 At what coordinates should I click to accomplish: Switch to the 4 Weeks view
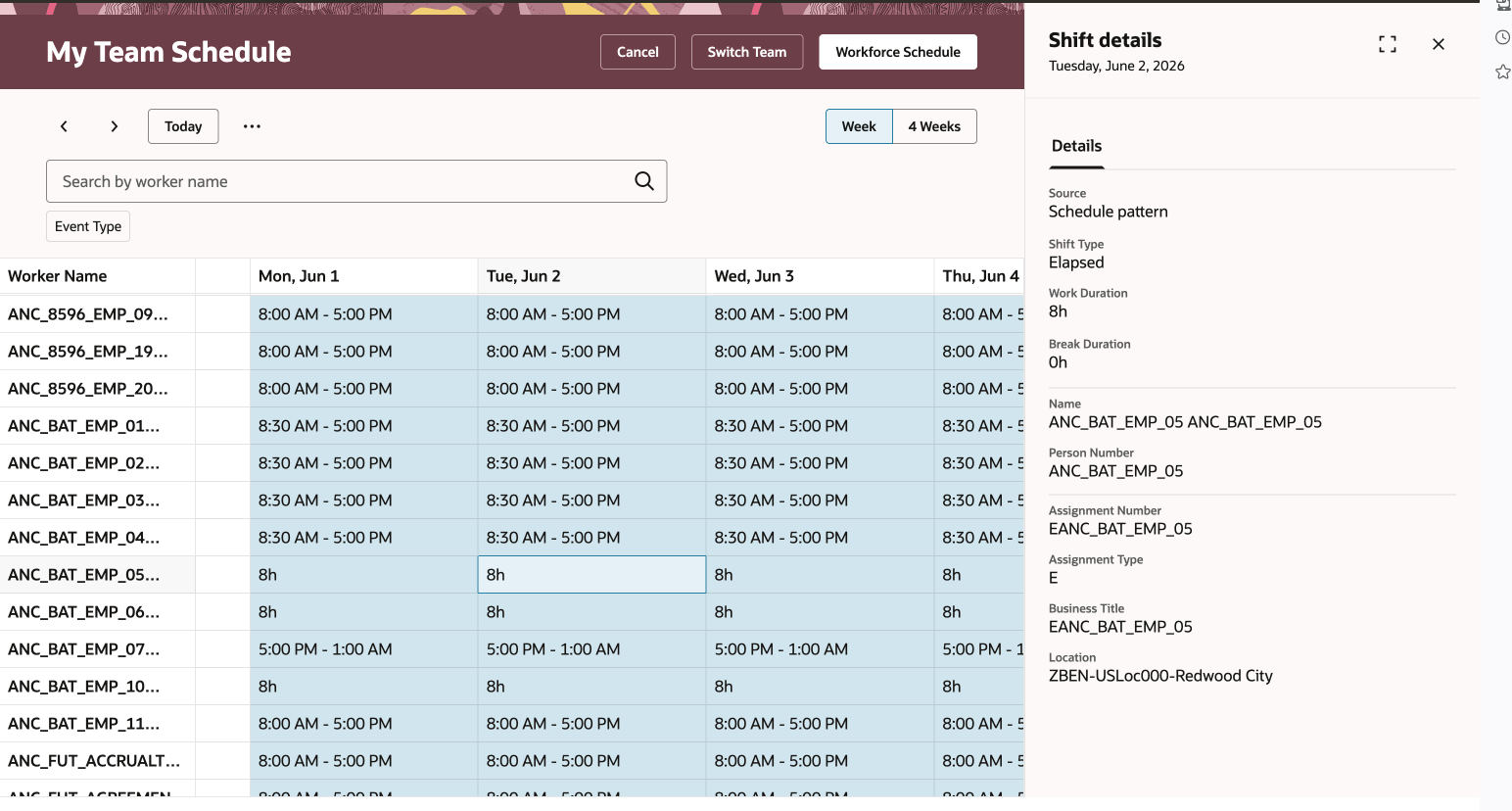[934, 126]
